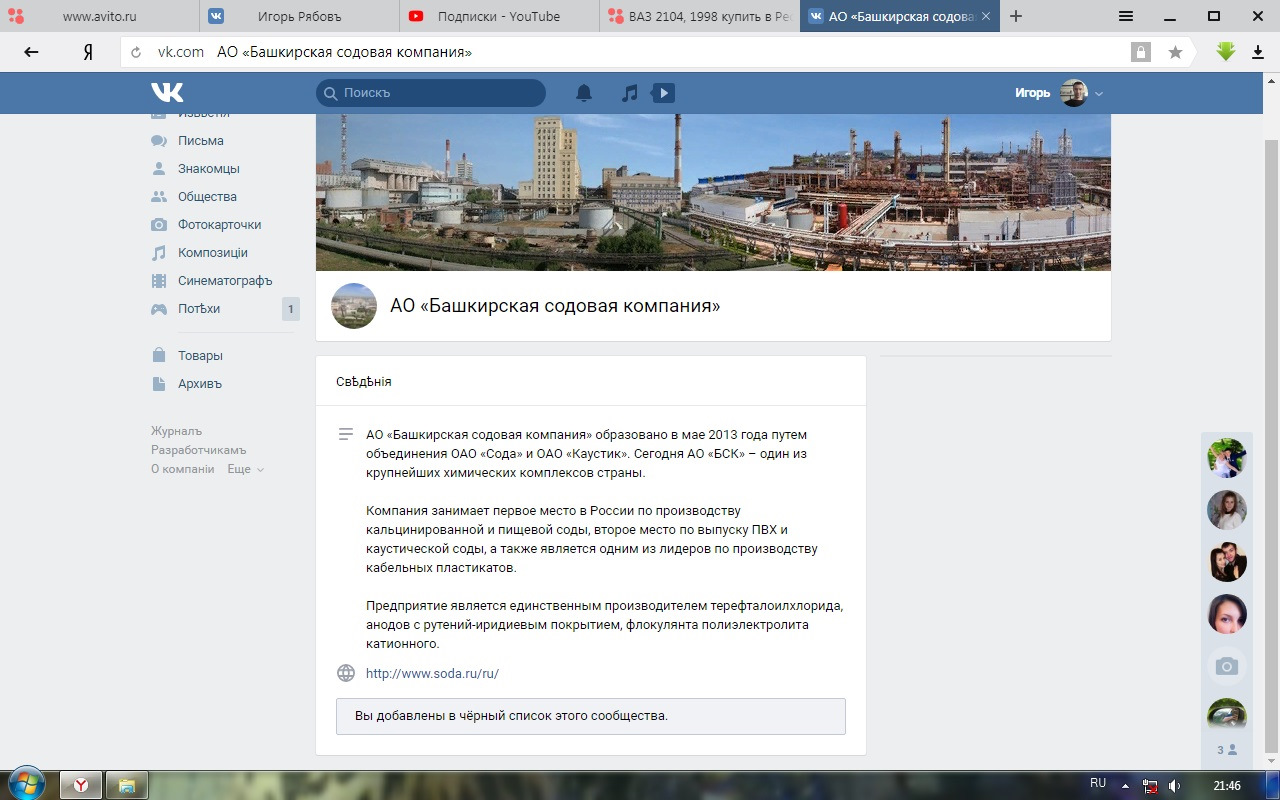Reload the page with the refresh icon
The height and width of the screenshot is (800, 1280).
coord(136,52)
